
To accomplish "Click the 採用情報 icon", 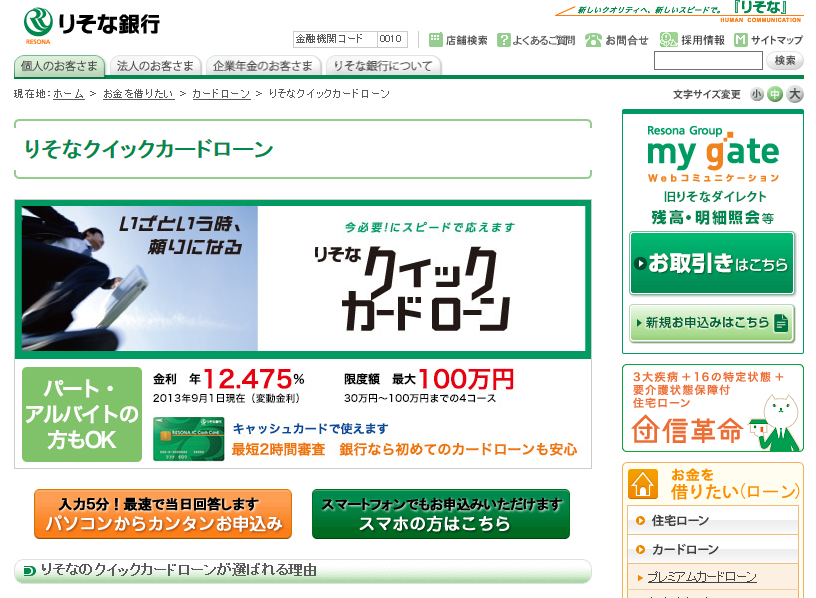I will coord(668,40).
